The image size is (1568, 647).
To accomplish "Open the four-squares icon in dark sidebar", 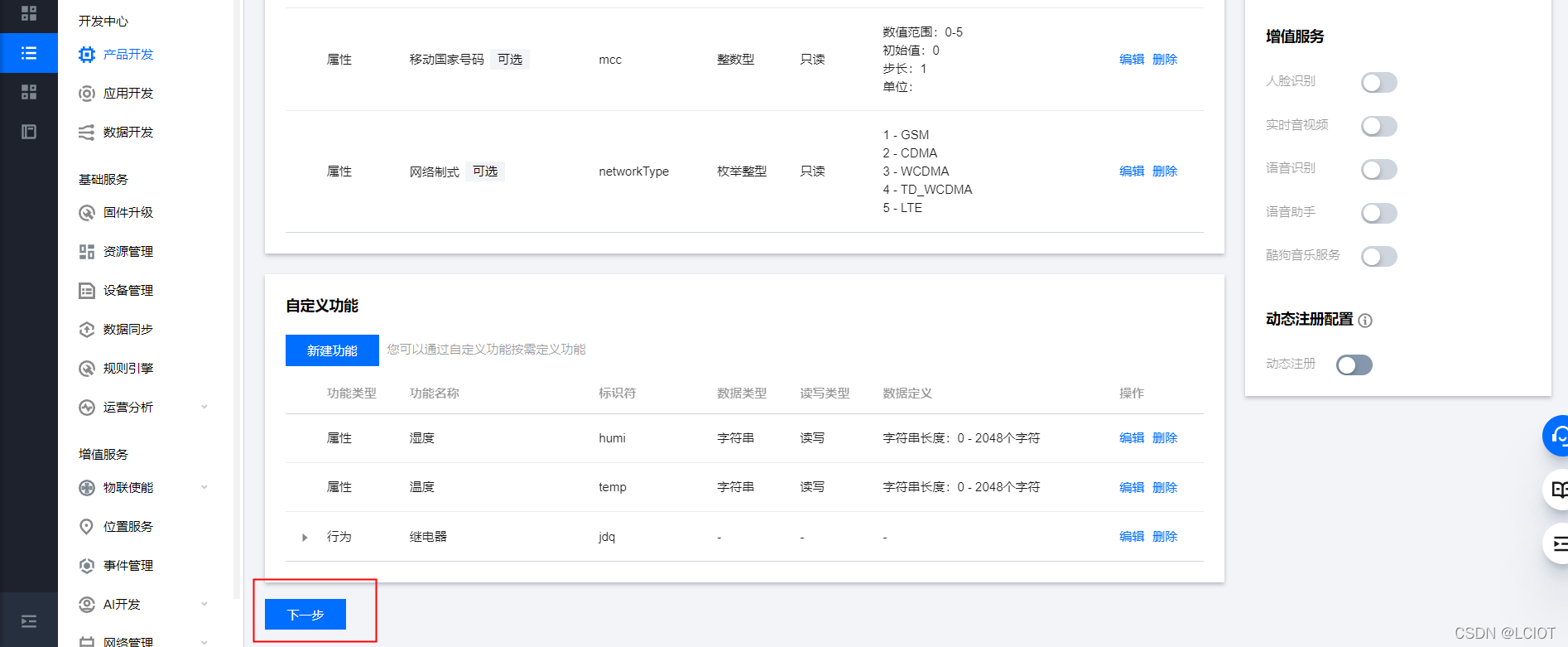I will [x=29, y=92].
